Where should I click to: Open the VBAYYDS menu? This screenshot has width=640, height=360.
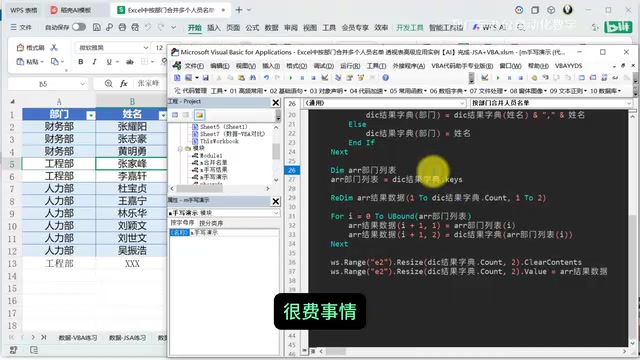569,66
